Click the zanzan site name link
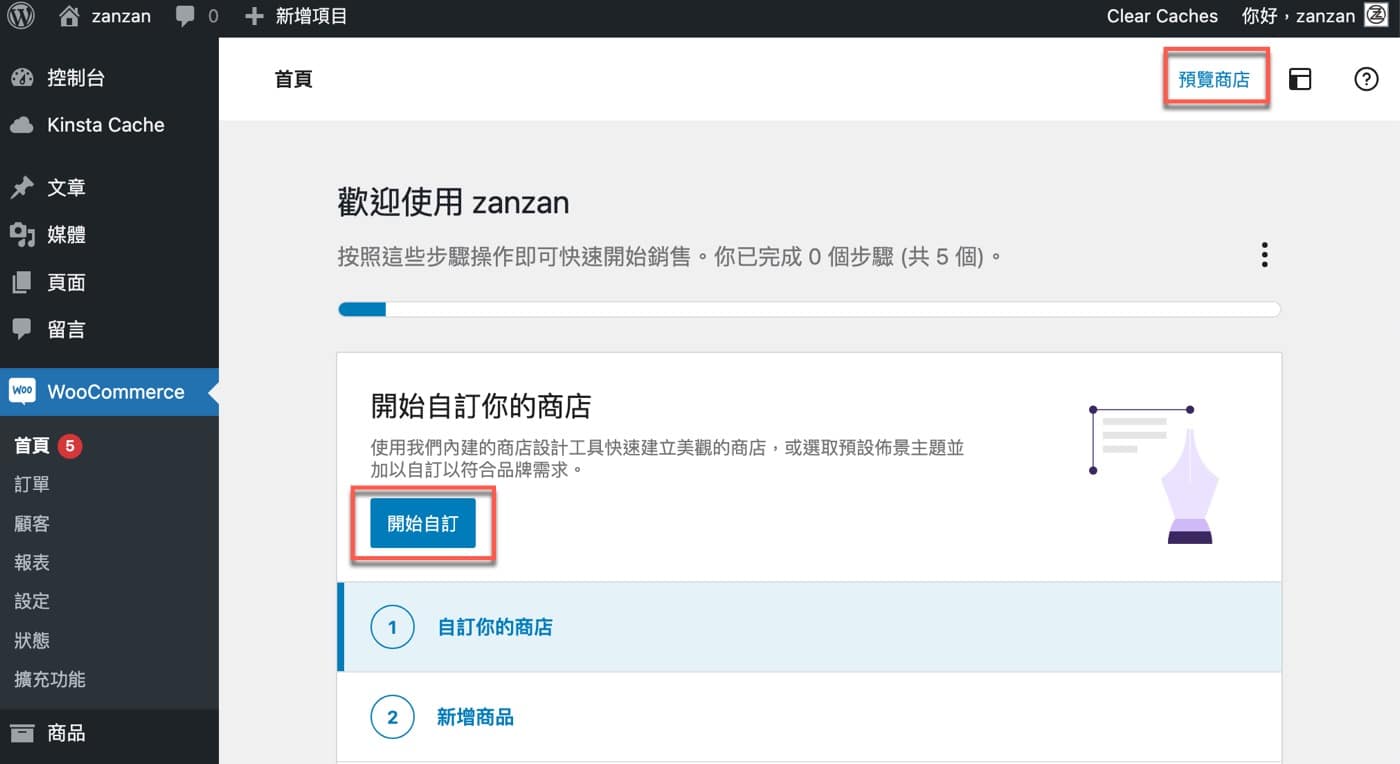 [x=121, y=16]
